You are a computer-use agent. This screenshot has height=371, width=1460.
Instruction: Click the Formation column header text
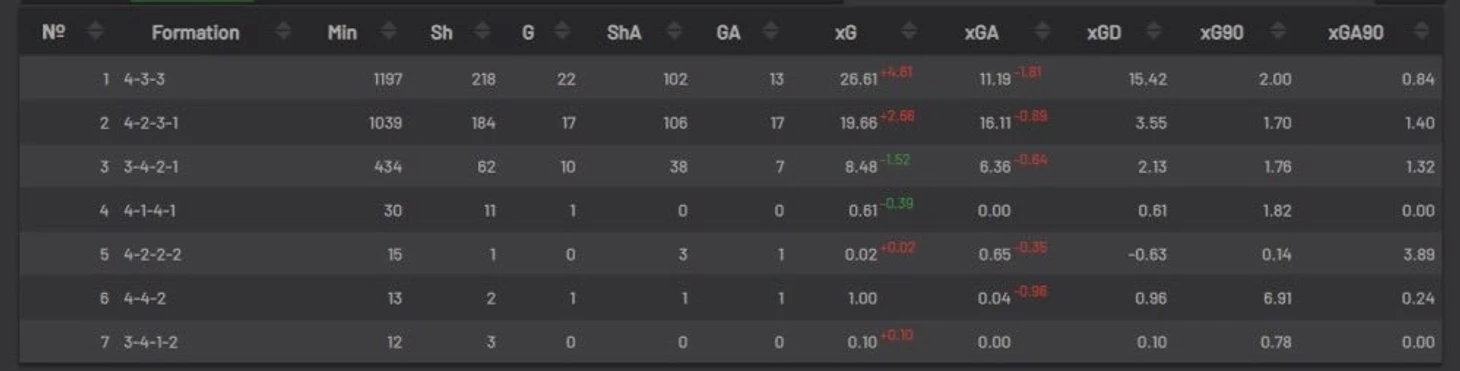tap(195, 33)
